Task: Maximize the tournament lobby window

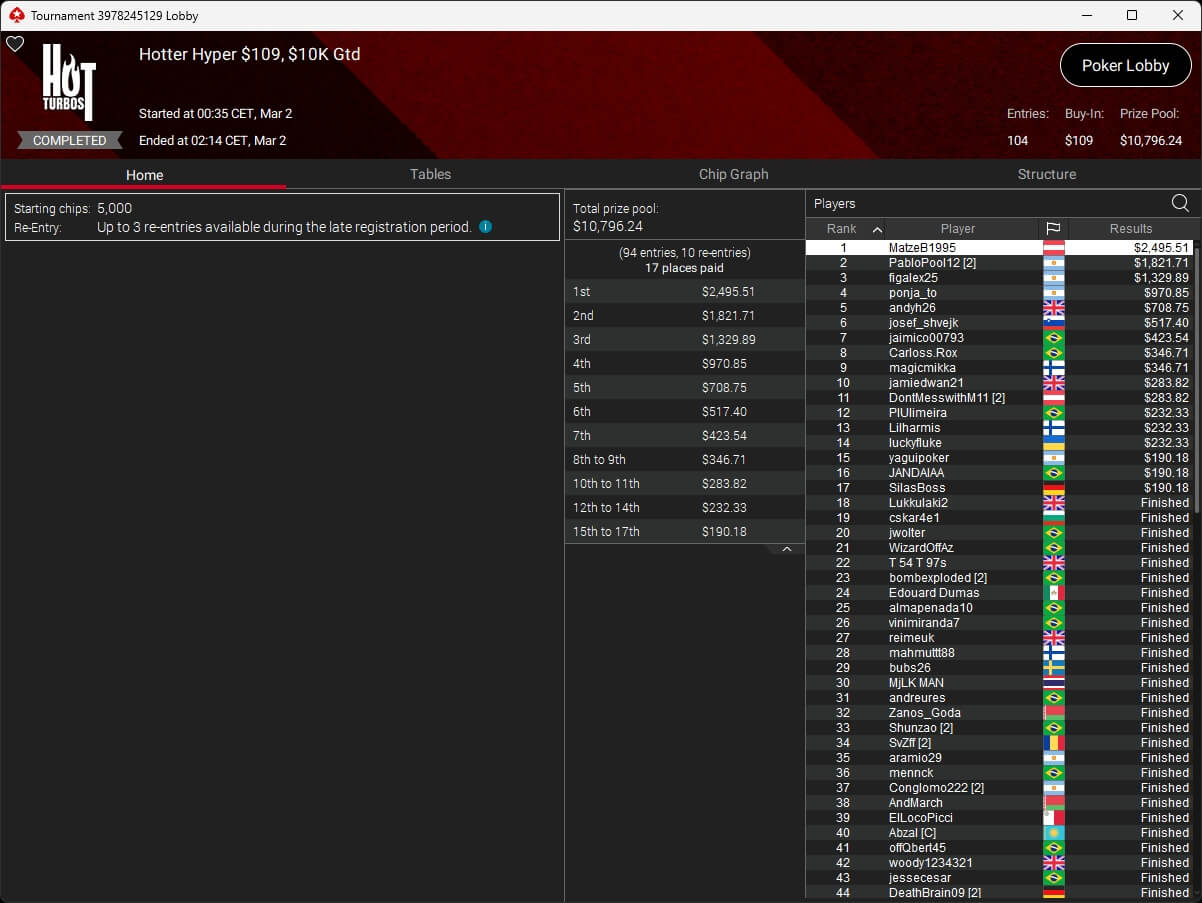Action: [1131, 15]
